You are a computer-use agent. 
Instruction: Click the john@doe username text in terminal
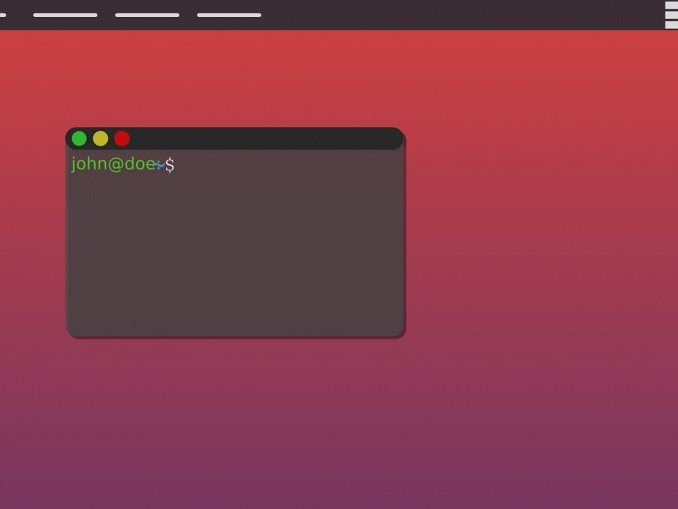(x=110, y=164)
